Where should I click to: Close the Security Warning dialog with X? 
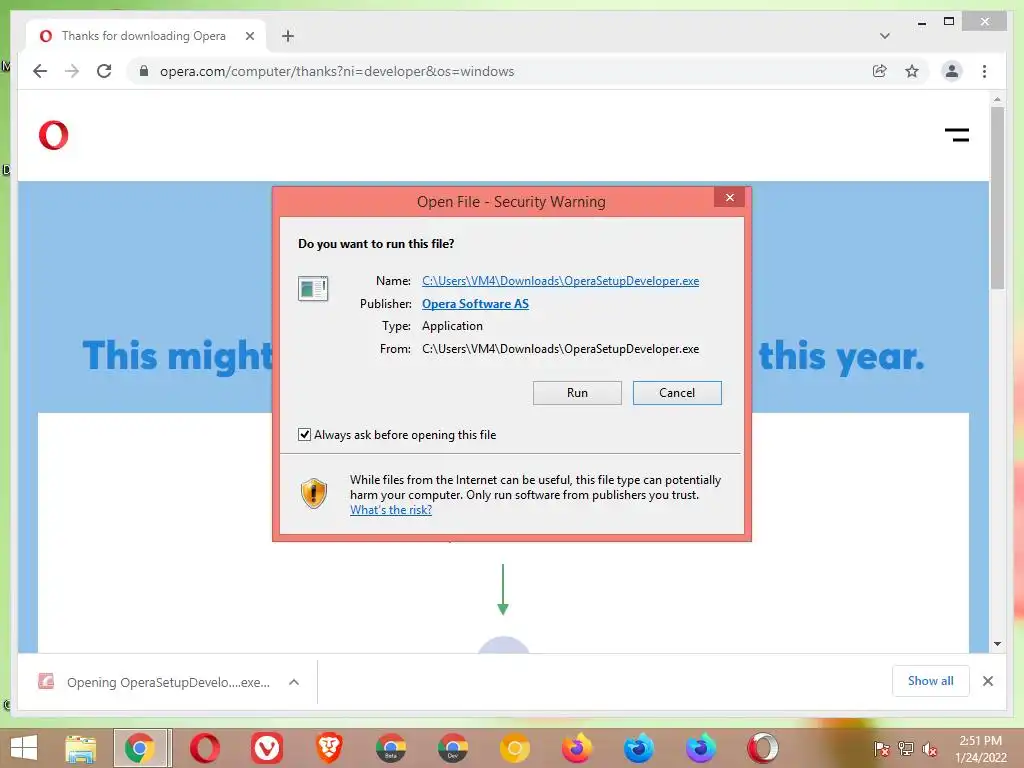pyautogui.click(x=729, y=197)
